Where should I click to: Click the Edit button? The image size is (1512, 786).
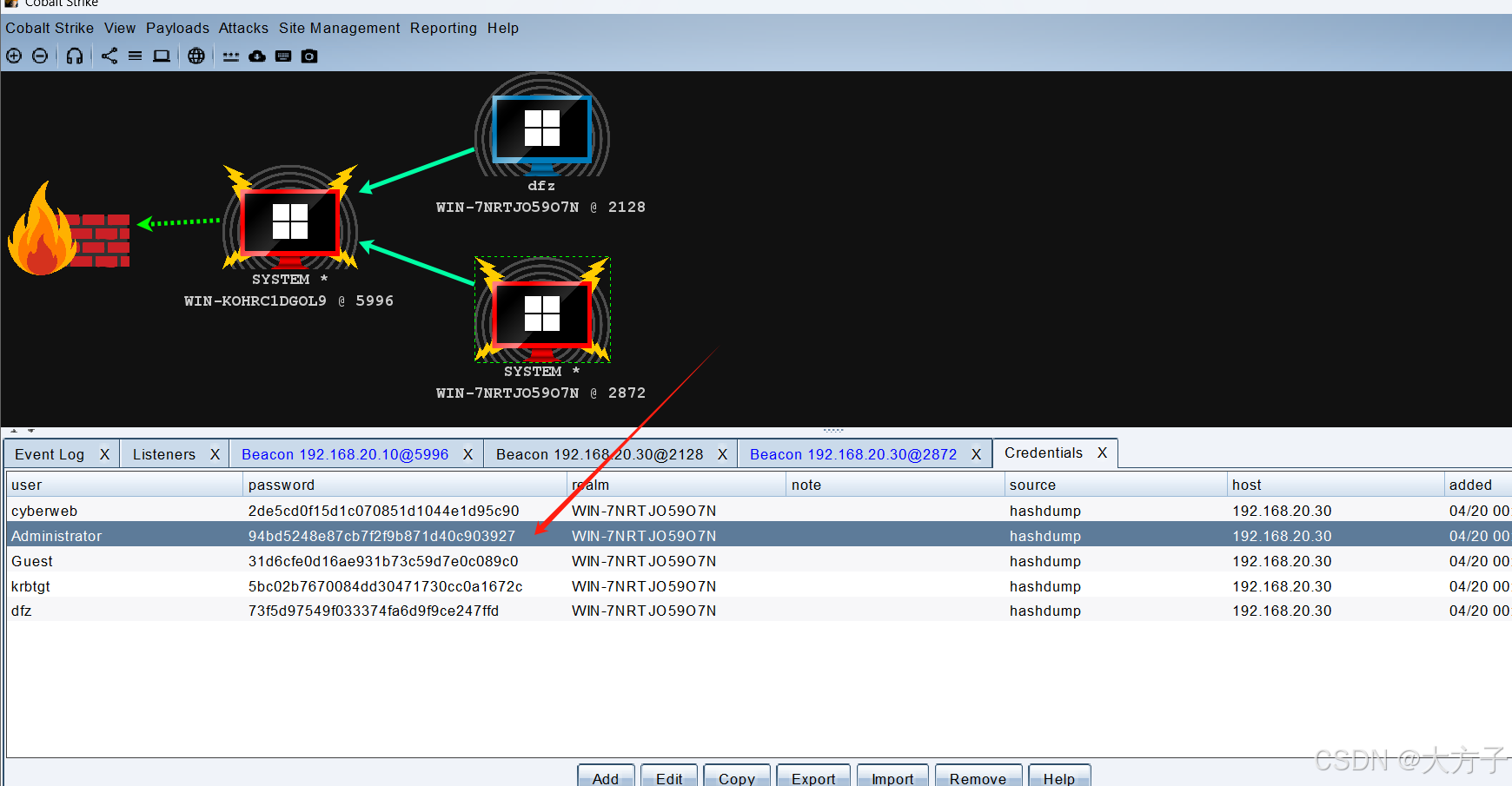[x=669, y=776]
